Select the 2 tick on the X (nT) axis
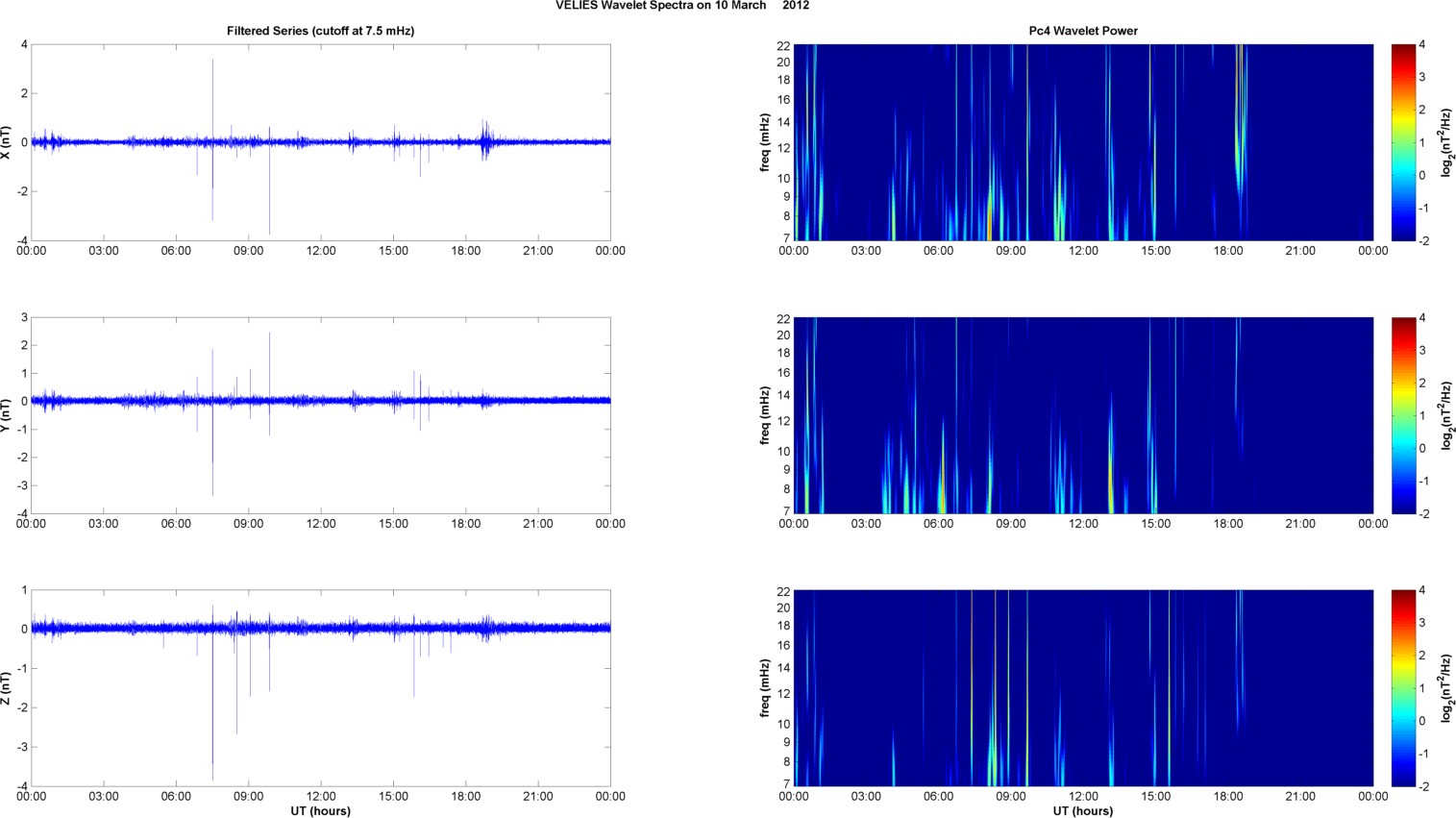The height and width of the screenshot is (818, 1456). 24,93
